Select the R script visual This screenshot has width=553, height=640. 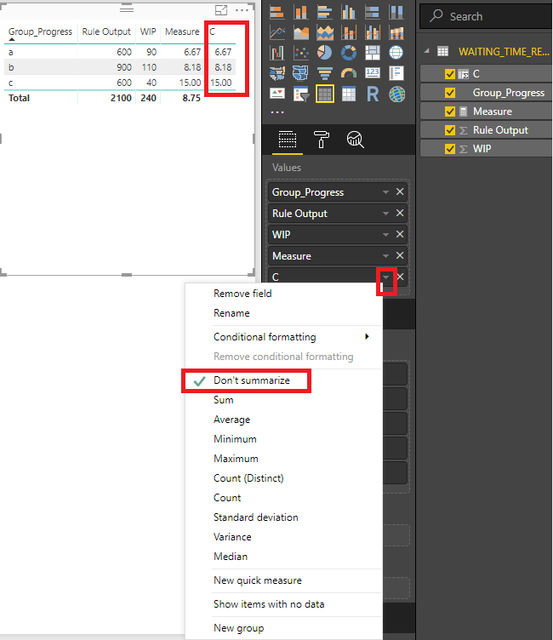372,94
